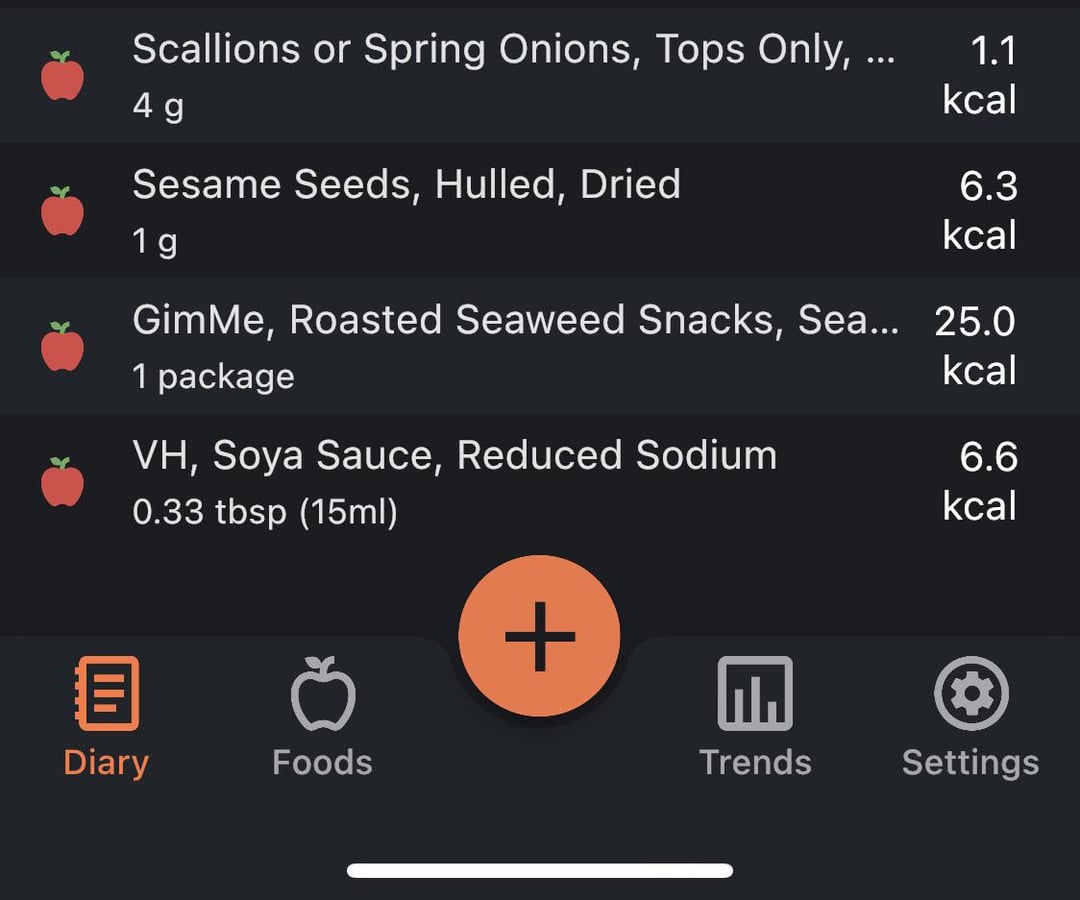Select VH Soya Sauce Reduced Sodium entry
This screenshot has width=1080, height=900.
(454, 456)
